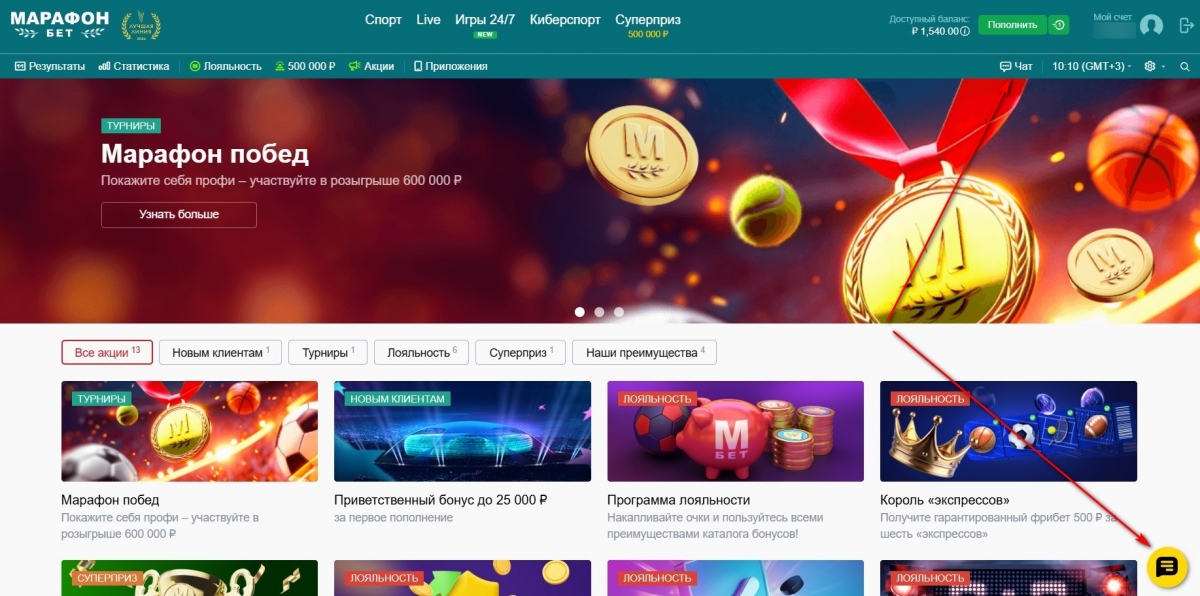Image resolution: width=1200 pixels, height=596 pixels.
Task: Click the balance info icon
Action: pyautogui.click(x=965, y=32)
